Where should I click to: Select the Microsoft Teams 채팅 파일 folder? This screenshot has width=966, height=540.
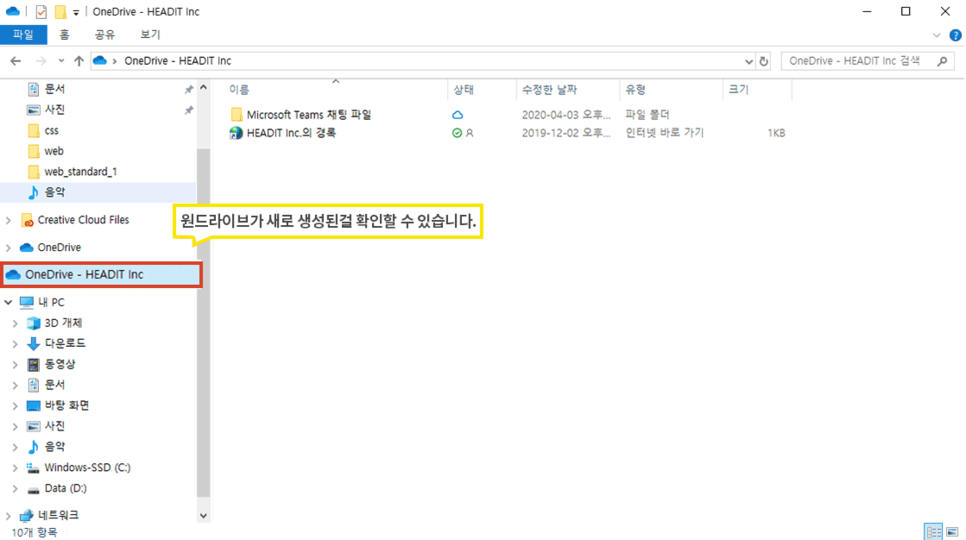click(309, 115)
